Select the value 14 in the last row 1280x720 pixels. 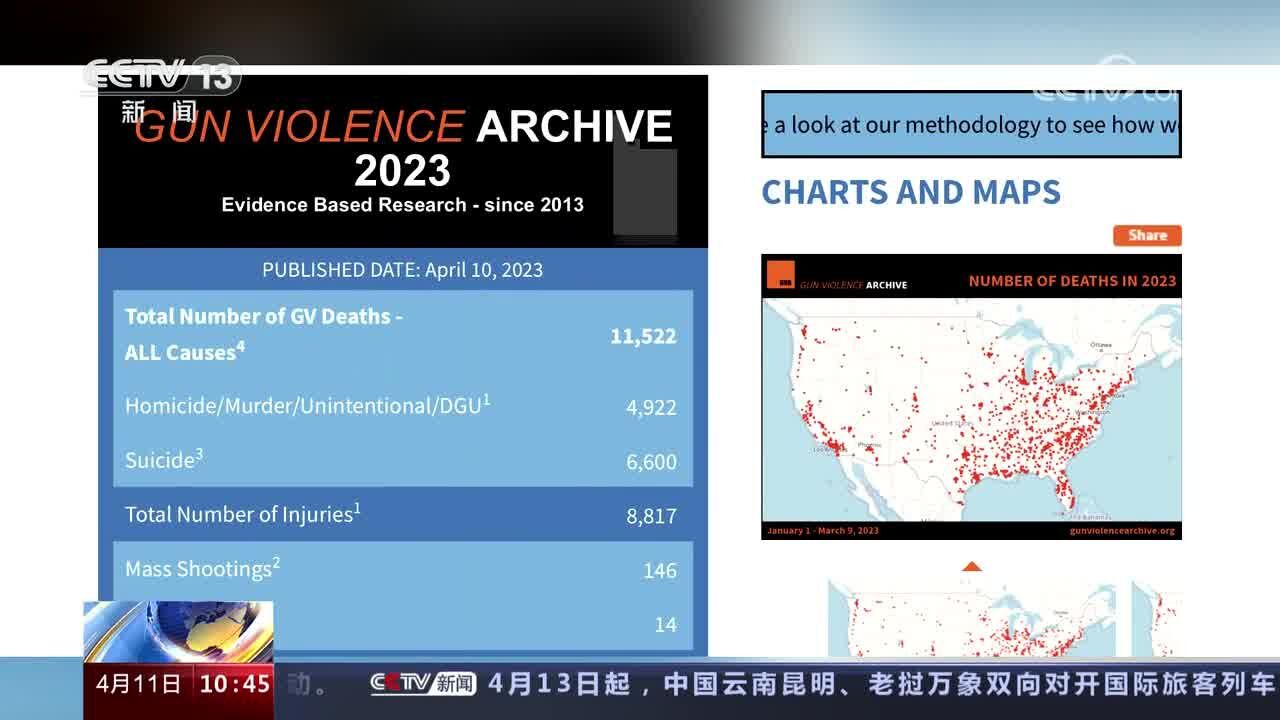click(x=665, y=624)
